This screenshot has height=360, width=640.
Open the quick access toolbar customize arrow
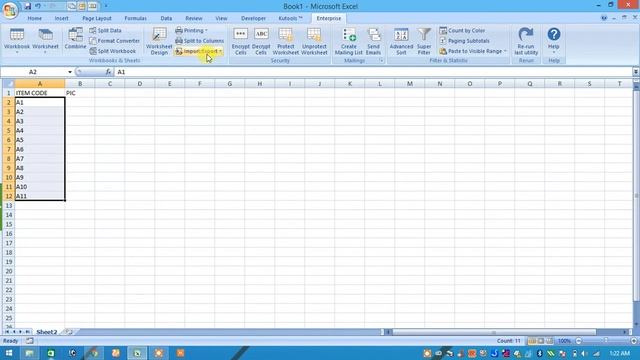[x=106, y=6]
